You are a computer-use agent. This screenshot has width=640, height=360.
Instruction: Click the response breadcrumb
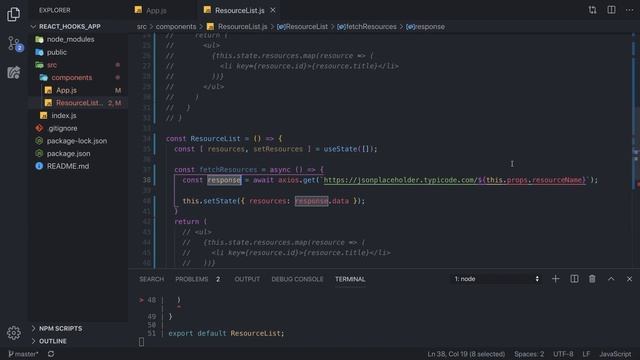425,27
